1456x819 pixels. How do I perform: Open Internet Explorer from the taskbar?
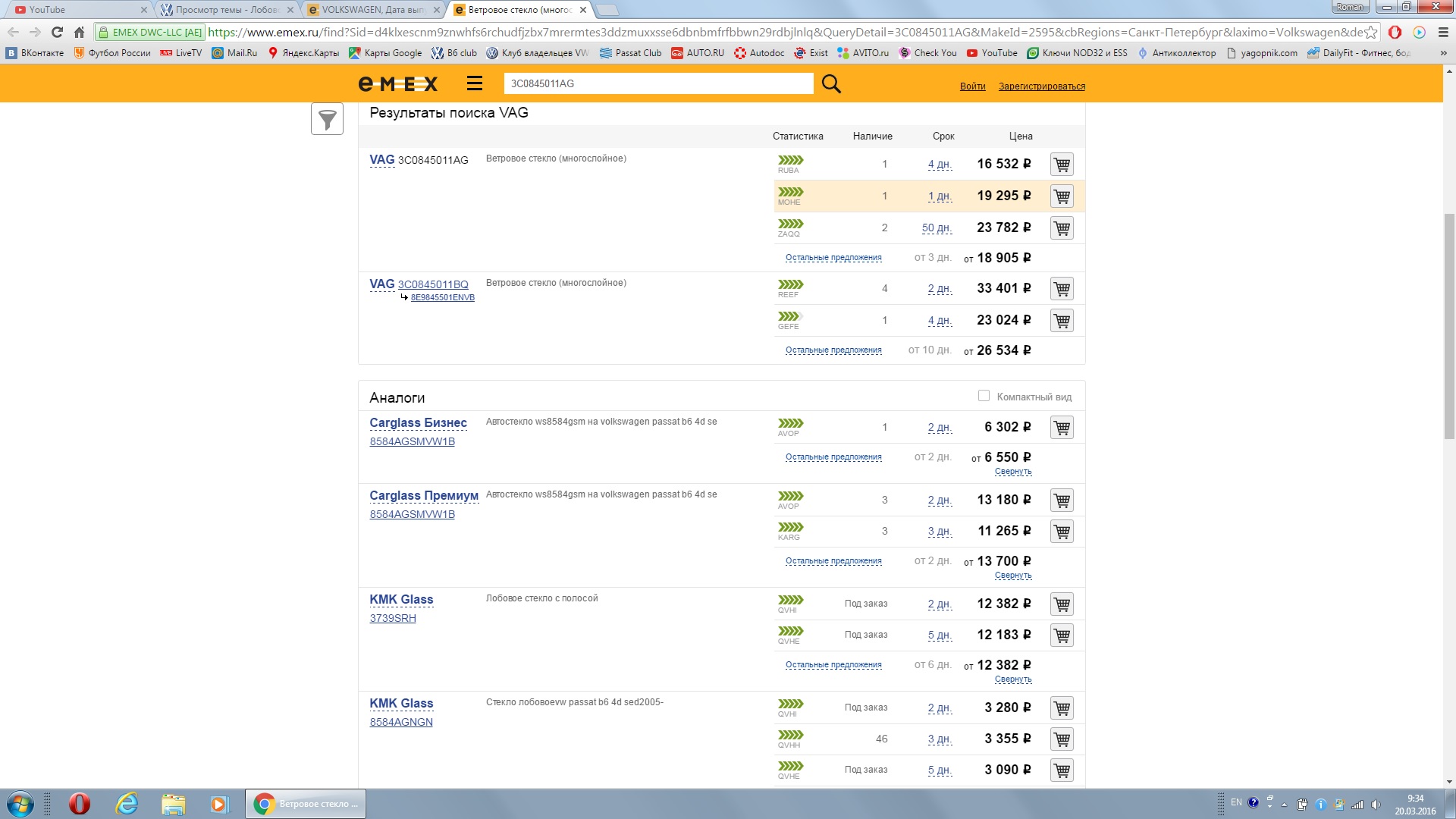(127, 804)
